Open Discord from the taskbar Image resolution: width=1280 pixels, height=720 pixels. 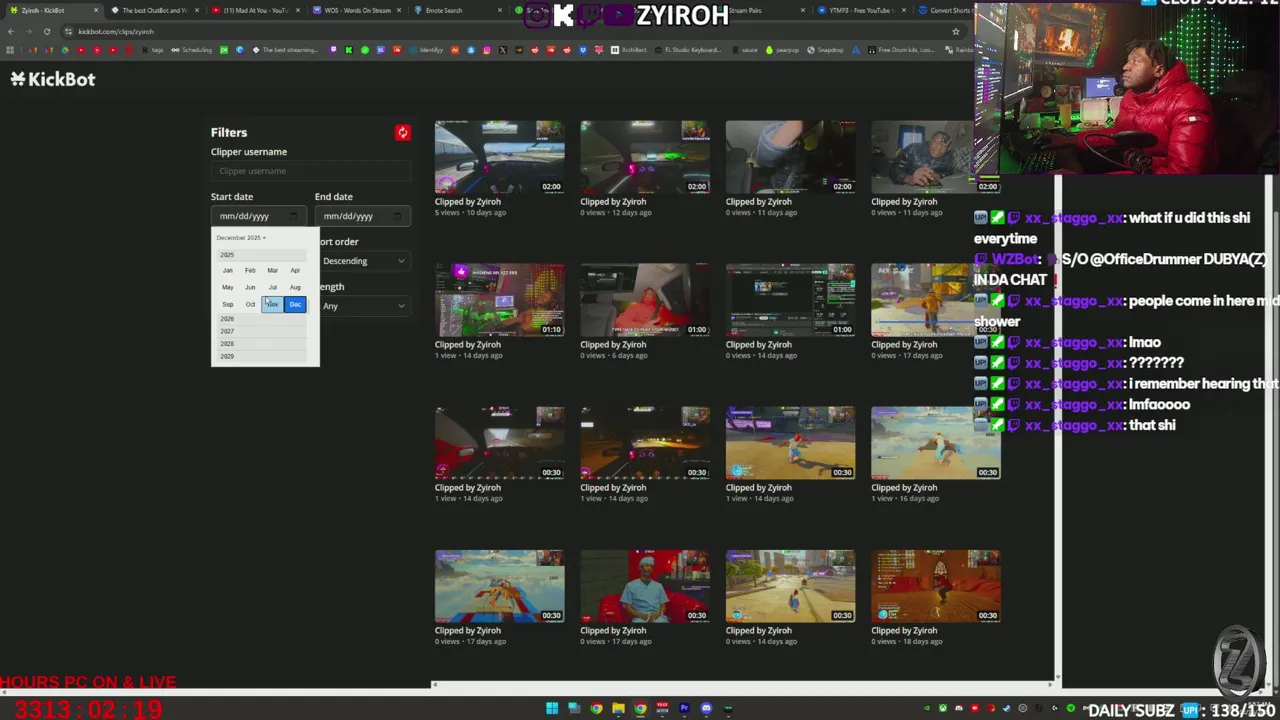(x=706, y=709)
